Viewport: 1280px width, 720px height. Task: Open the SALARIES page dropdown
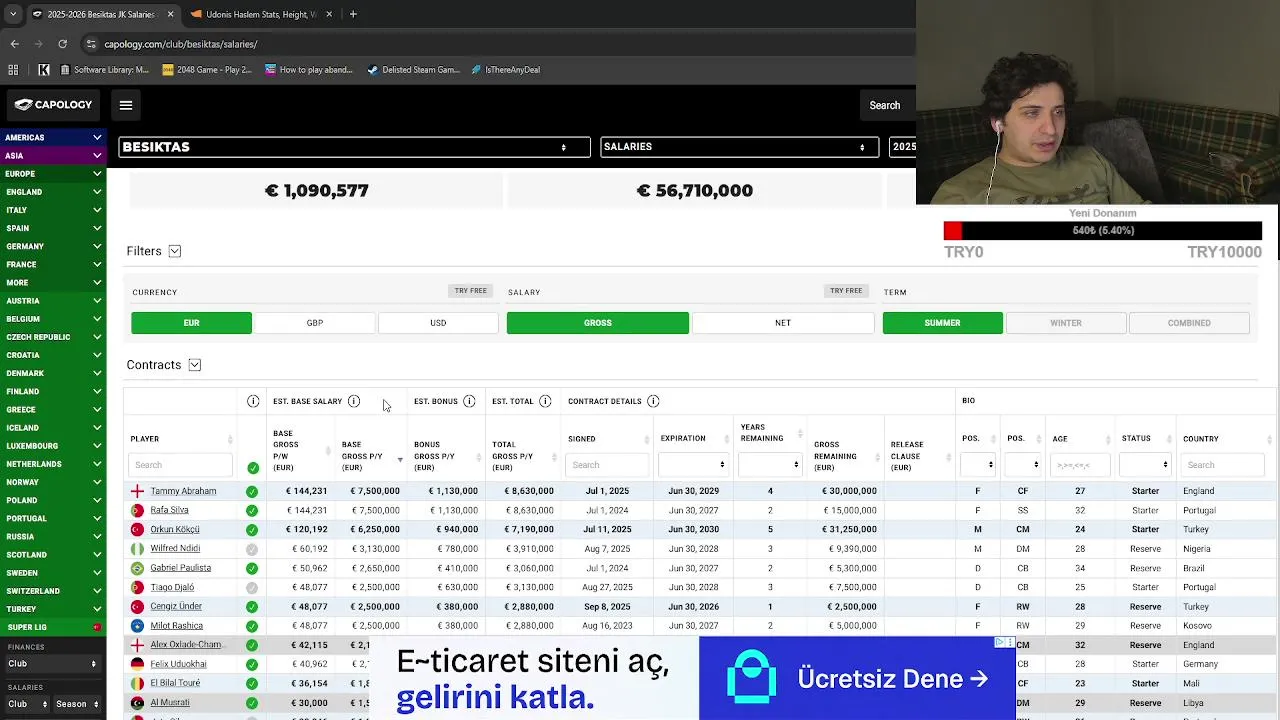click(739, 147)
